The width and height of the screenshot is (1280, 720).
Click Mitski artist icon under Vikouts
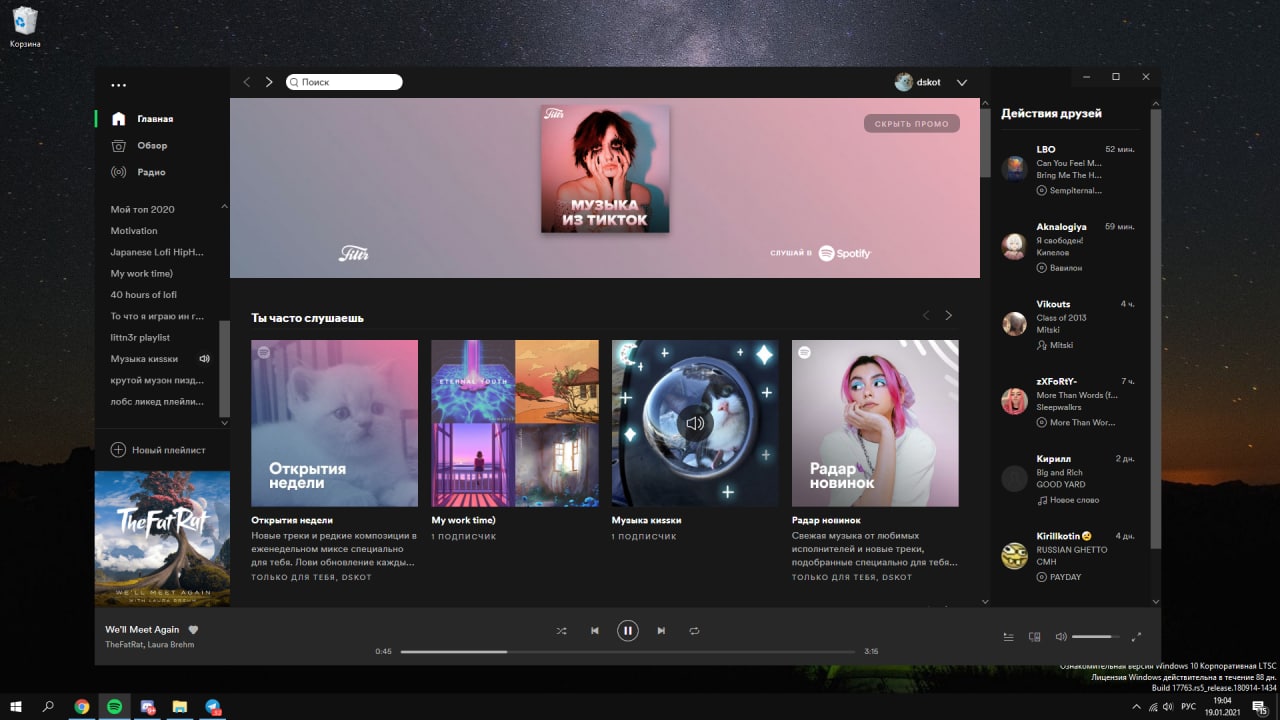point(1041,345)
